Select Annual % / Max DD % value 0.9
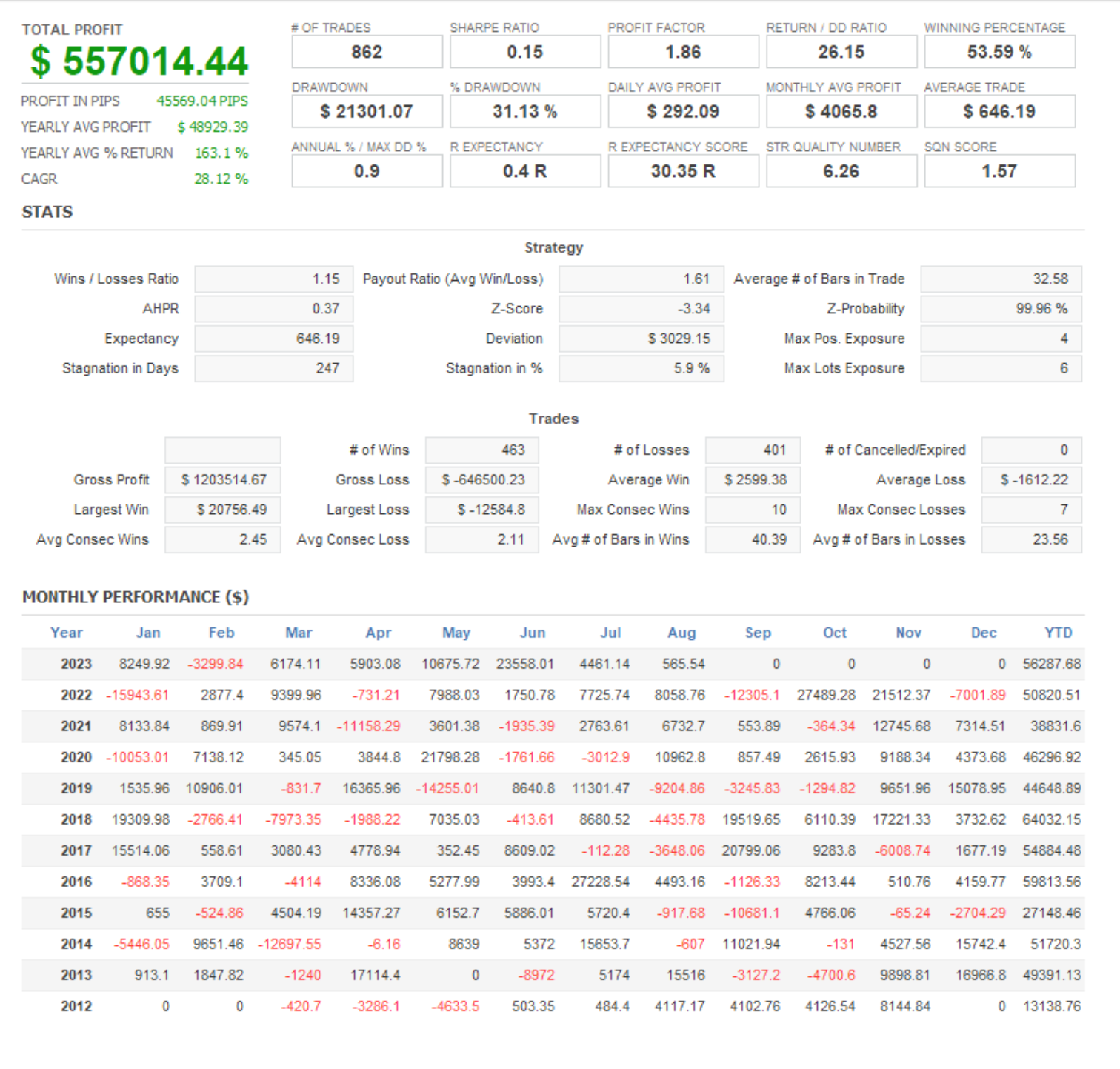1120x1069 pixels. [367, 171]
